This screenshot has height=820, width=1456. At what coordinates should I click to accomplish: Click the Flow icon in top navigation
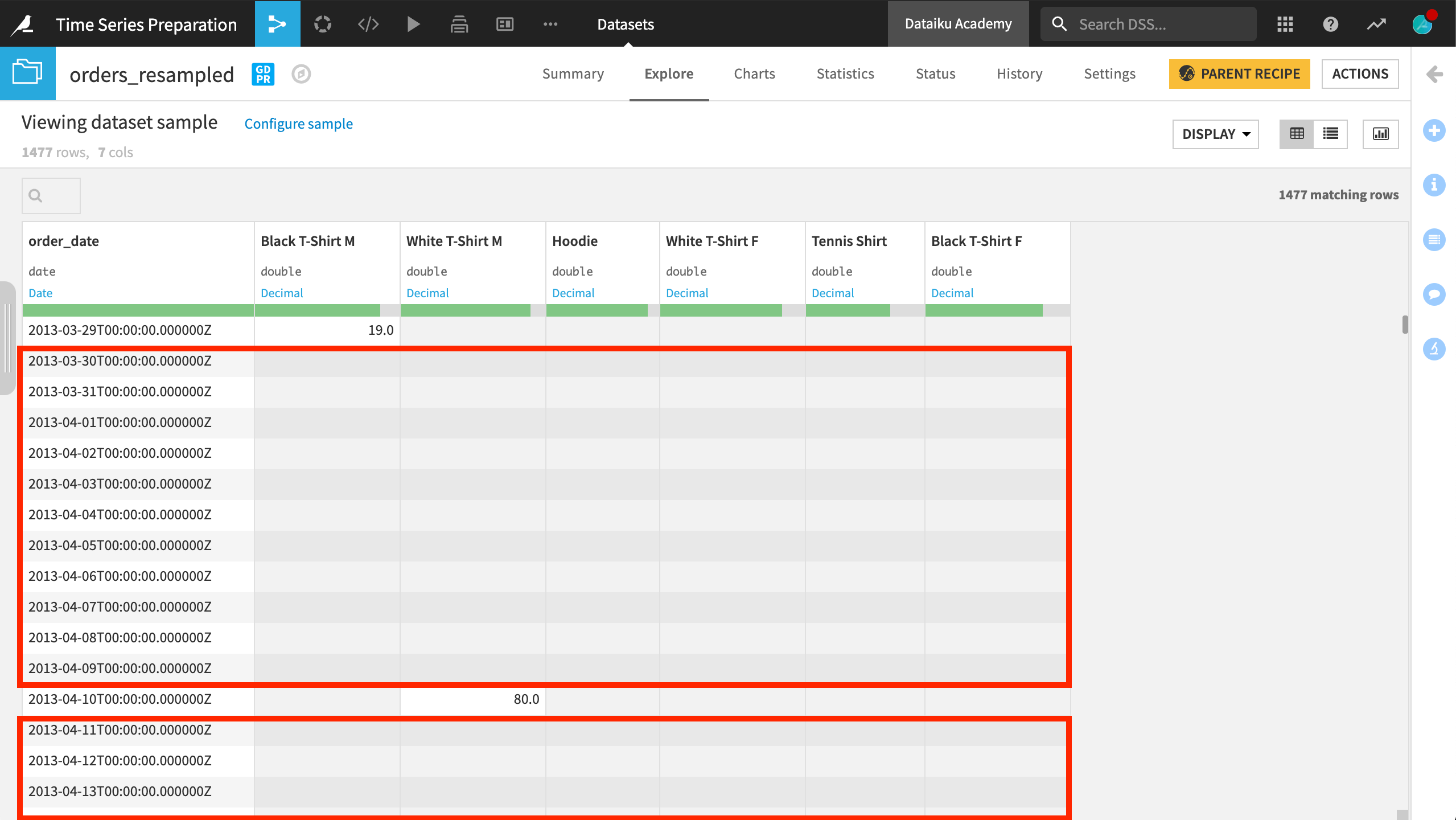pyautogui.click(x=277, y=24)
